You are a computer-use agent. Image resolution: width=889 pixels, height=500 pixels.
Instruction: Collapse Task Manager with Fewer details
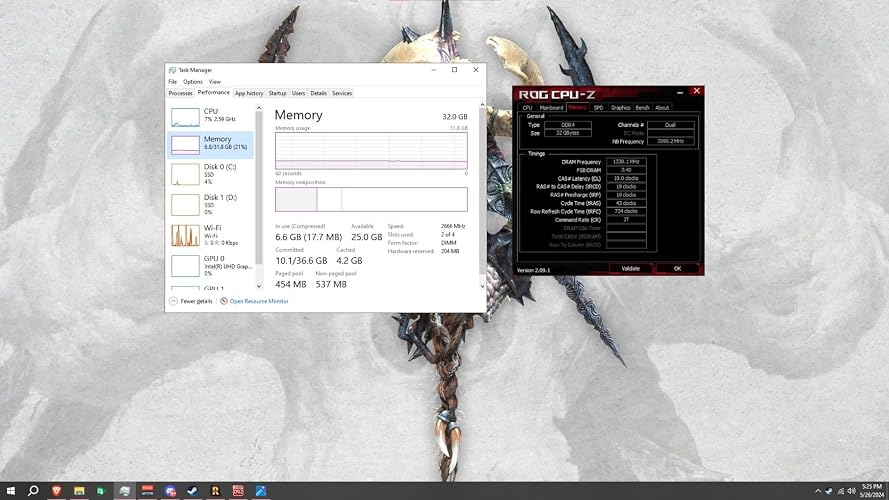190,301
